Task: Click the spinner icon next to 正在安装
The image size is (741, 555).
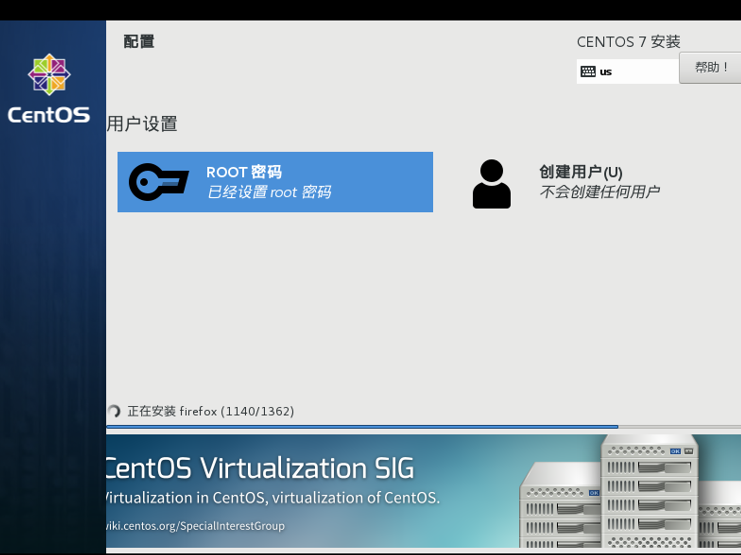Action: [113, 411]
